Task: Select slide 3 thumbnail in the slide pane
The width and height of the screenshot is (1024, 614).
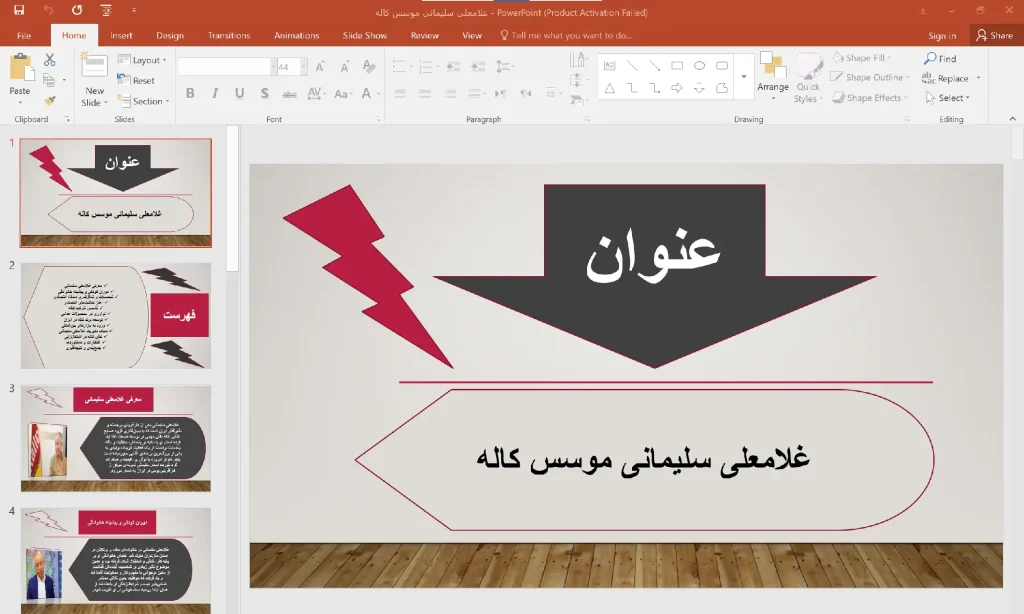Action: pyautogui.click(x=115, y=435)
